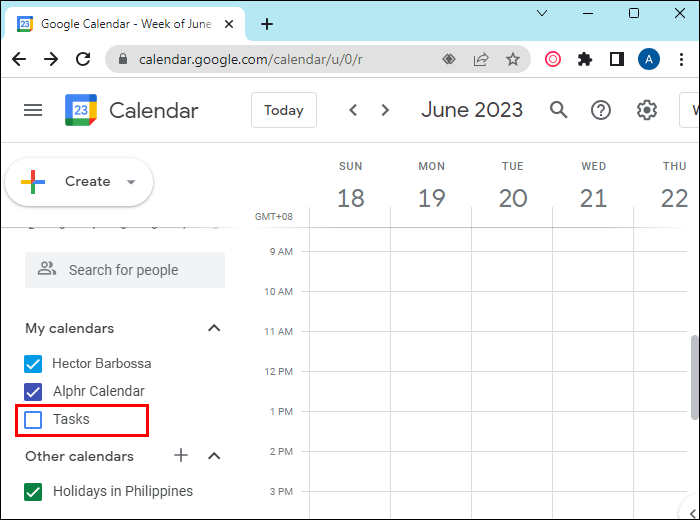Hide Holidays in Philippines calendar
700x520 pixels.
coord(33,492)
